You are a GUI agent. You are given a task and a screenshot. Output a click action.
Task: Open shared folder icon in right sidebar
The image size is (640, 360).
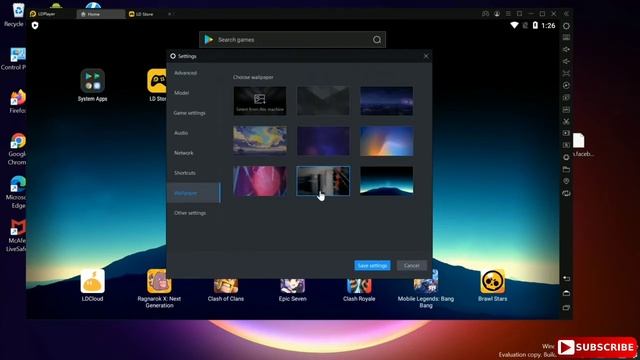click(566, 169)
